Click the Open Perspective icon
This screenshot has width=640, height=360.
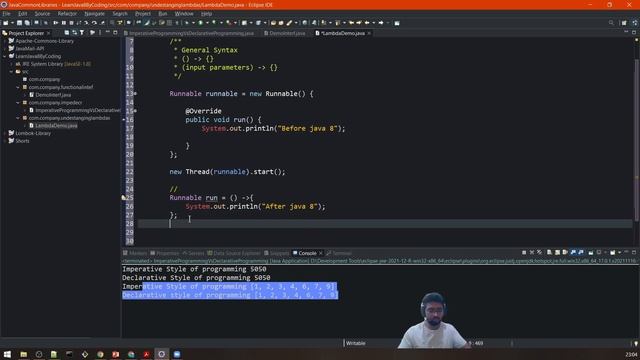[624, 23]
